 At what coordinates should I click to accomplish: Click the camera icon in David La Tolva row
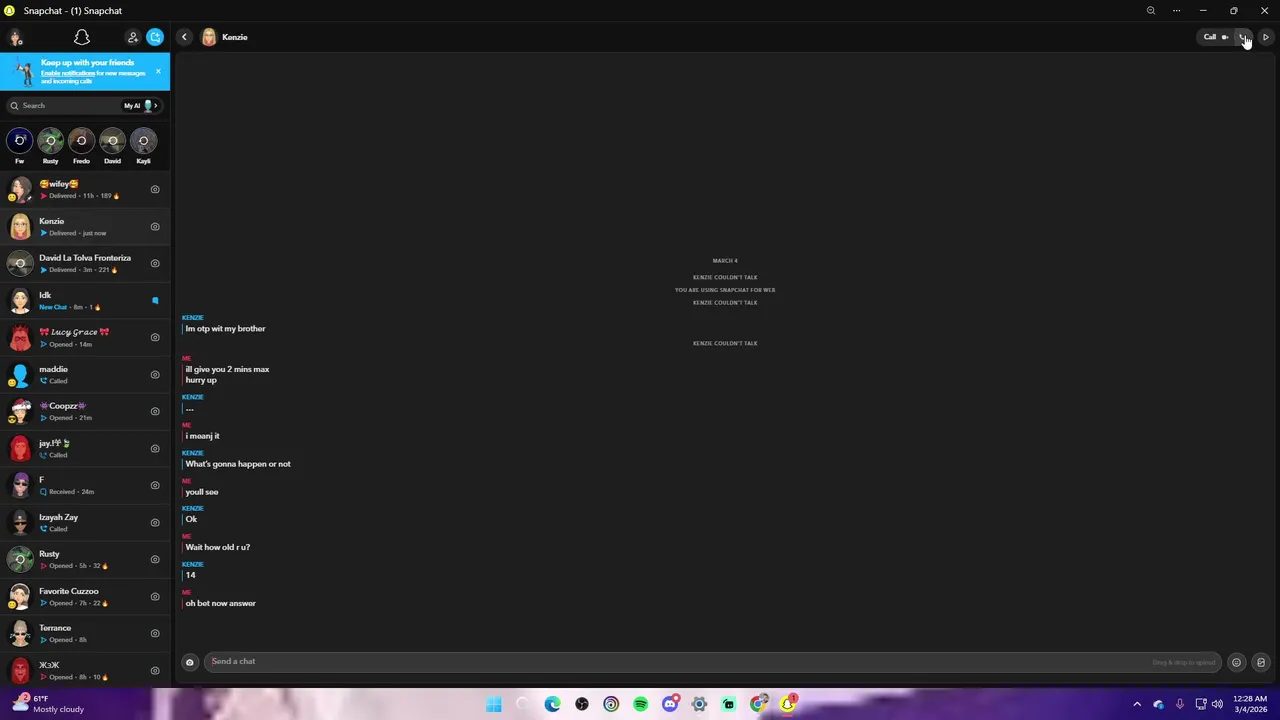[x=155, y=263]
